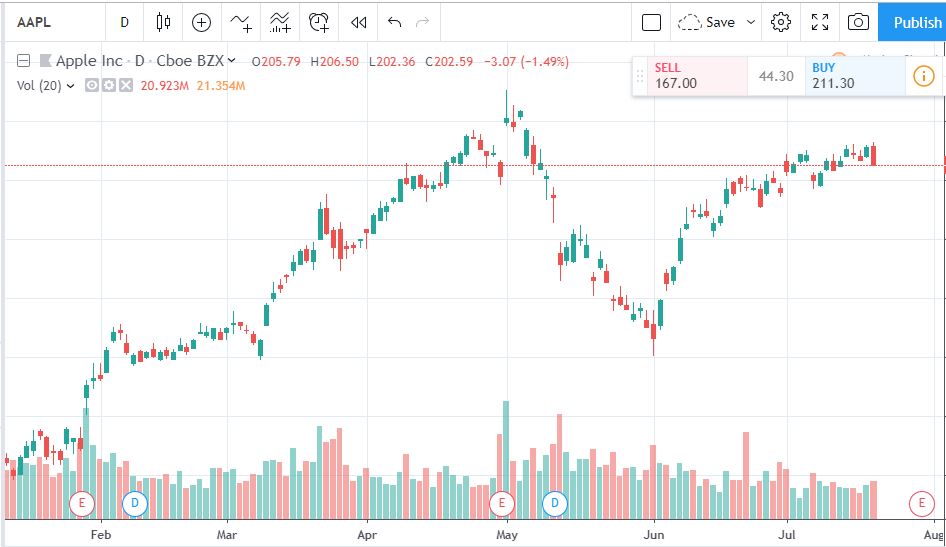Open the D interval selector
Screen dimensions: 946x547
coord(124,22)
